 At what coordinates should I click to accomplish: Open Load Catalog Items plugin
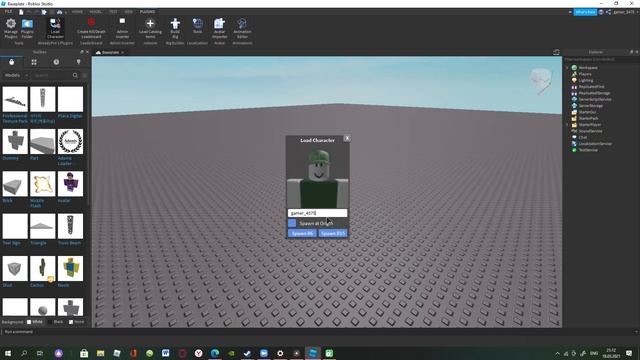(150, 28)
